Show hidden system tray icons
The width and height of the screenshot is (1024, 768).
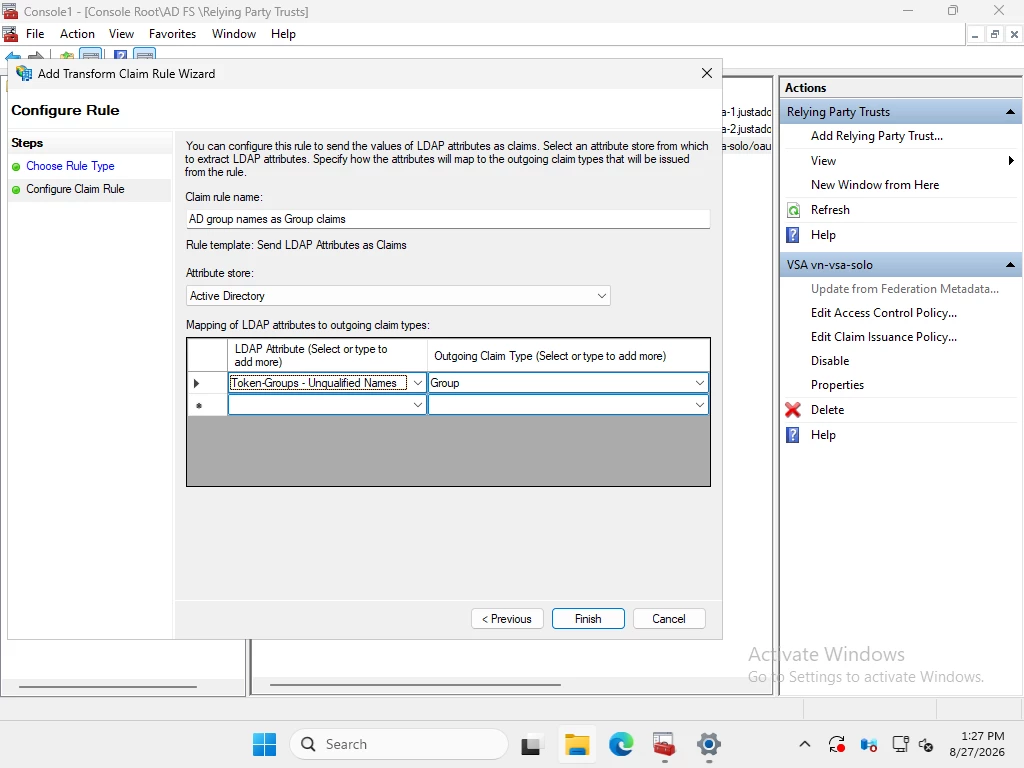805,744
